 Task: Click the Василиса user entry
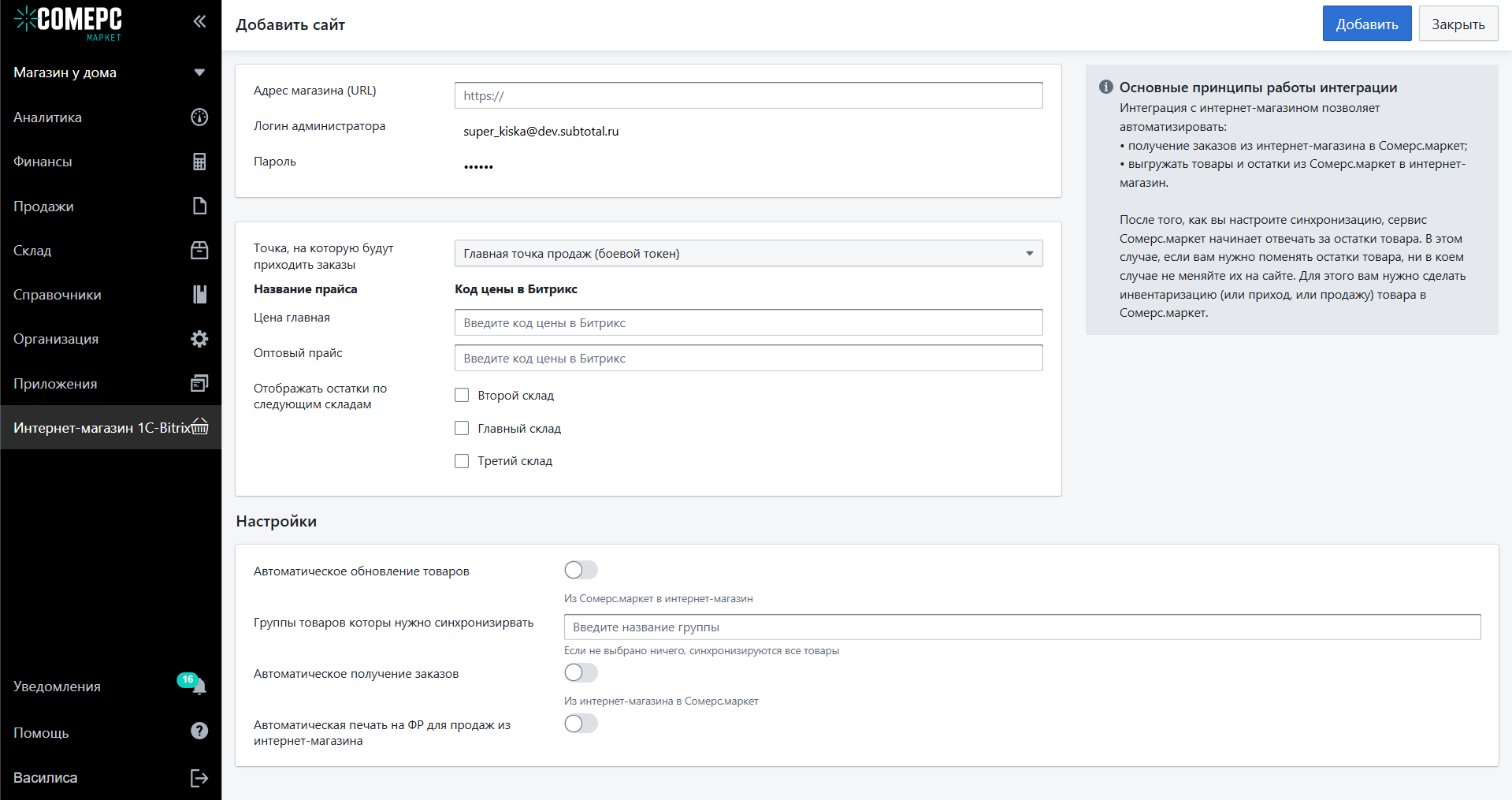pyautogui.click(x=110, y=778)
